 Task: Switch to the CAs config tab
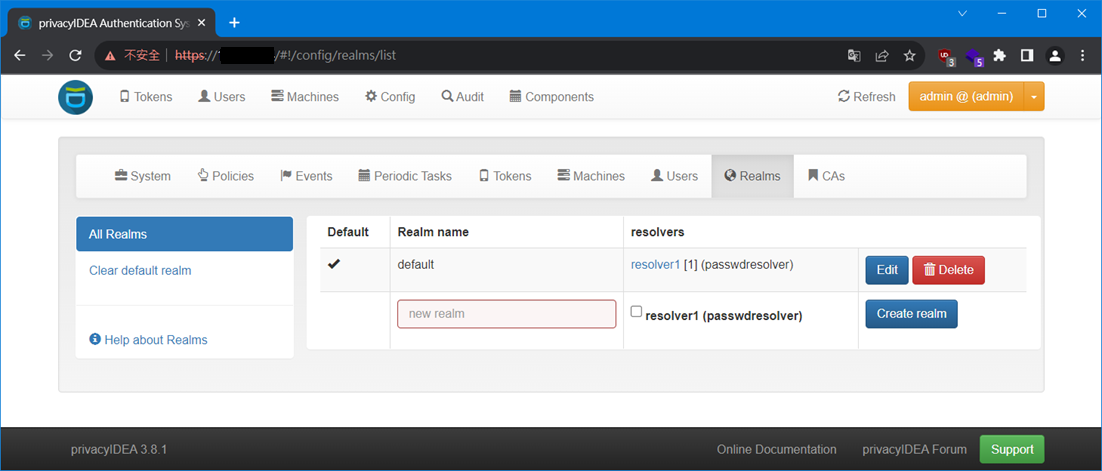click(x=826, y=176)
